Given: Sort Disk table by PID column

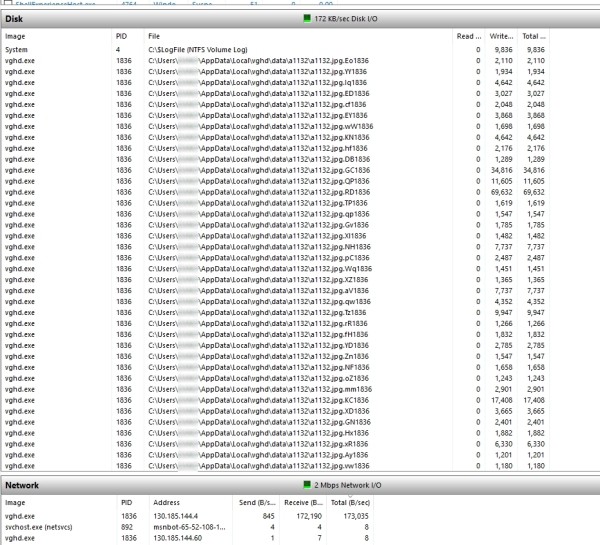Looking at the screenshot, I should (x=121, y=36).
